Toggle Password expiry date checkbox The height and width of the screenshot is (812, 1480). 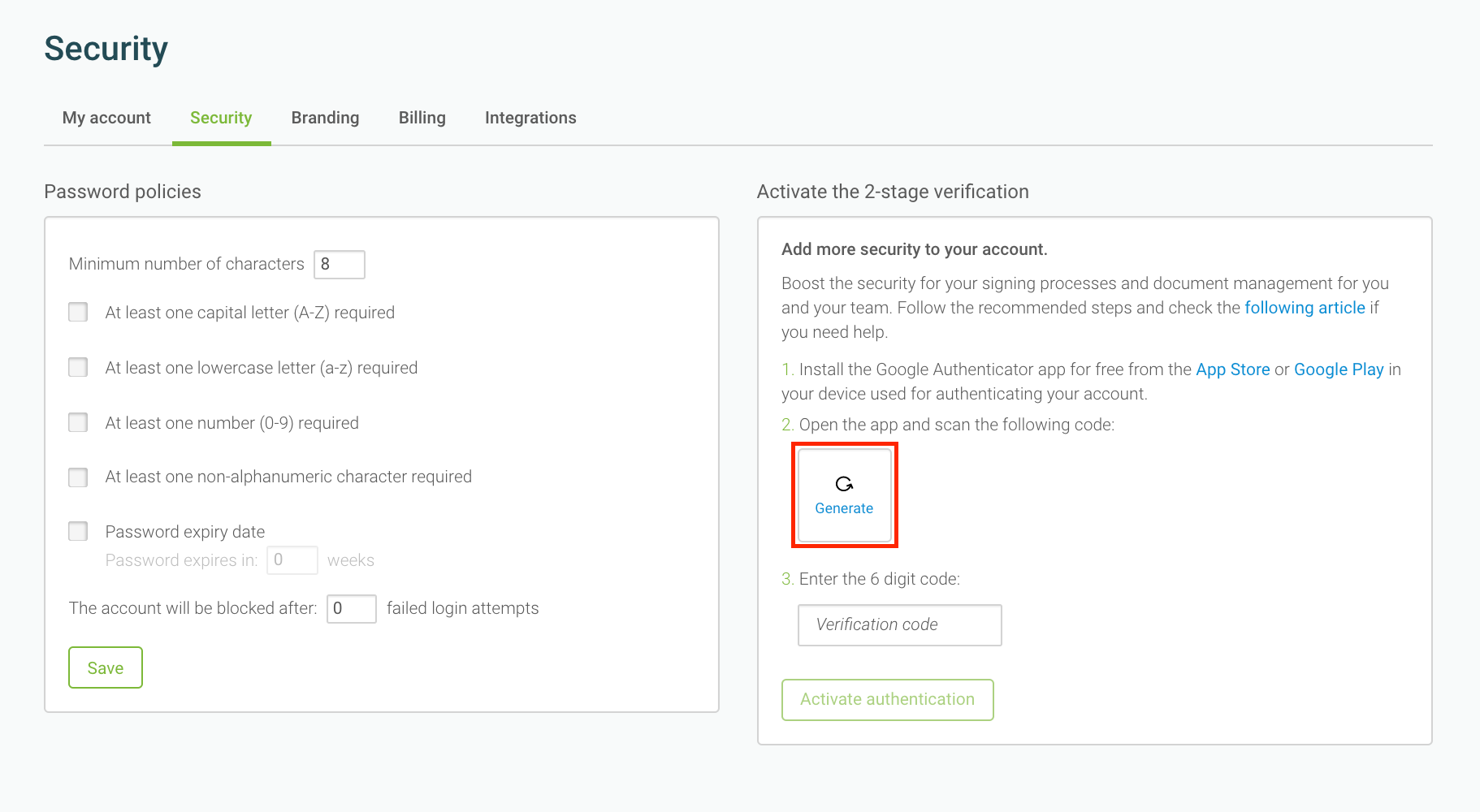[x=79, y=532]
